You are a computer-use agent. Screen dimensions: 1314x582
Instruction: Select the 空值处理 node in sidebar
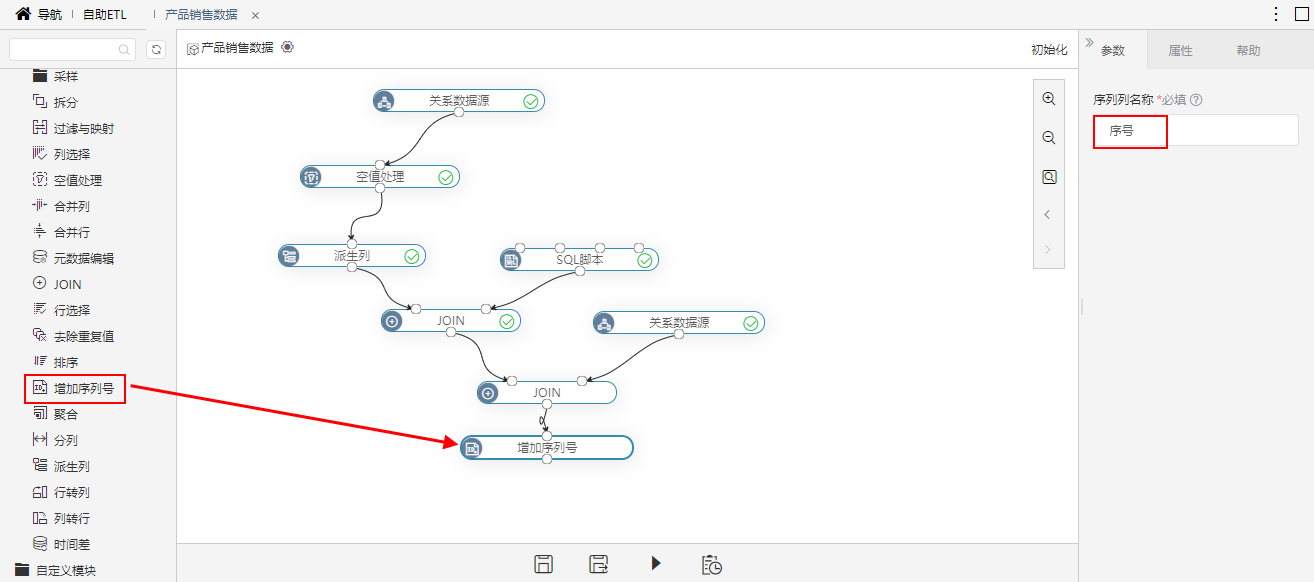point(67,180)
